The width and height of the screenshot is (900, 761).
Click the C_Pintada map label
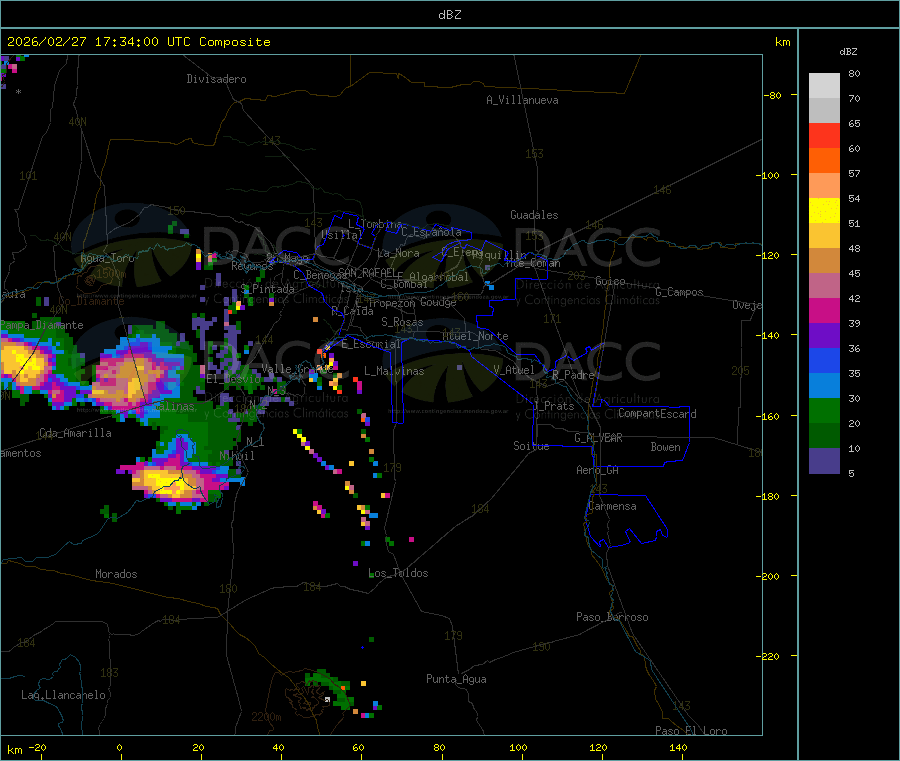267,289
